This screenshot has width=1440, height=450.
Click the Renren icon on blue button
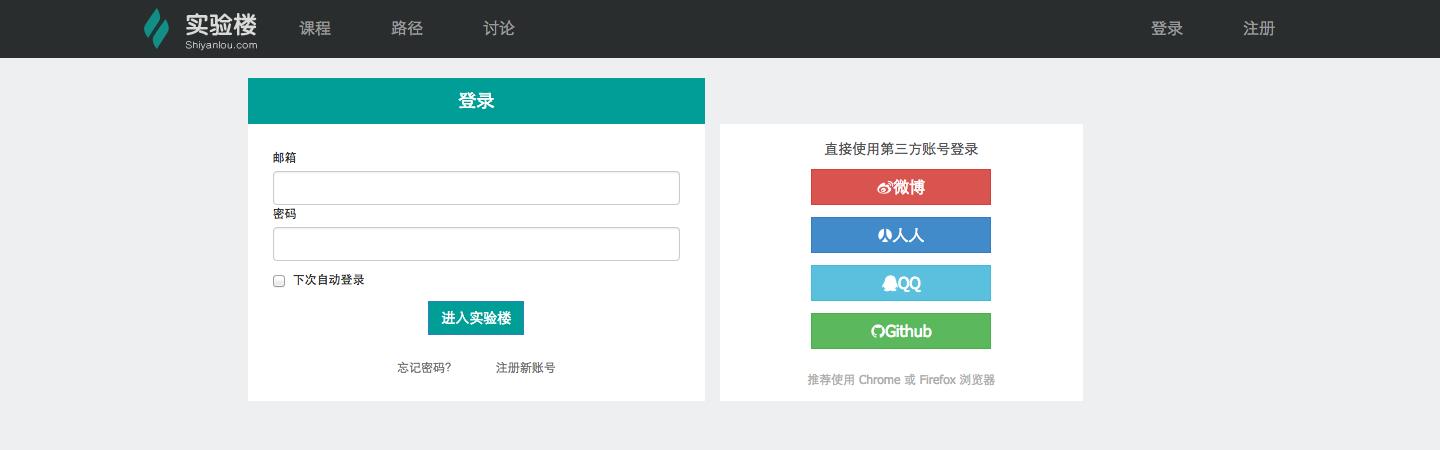point(885,235)
